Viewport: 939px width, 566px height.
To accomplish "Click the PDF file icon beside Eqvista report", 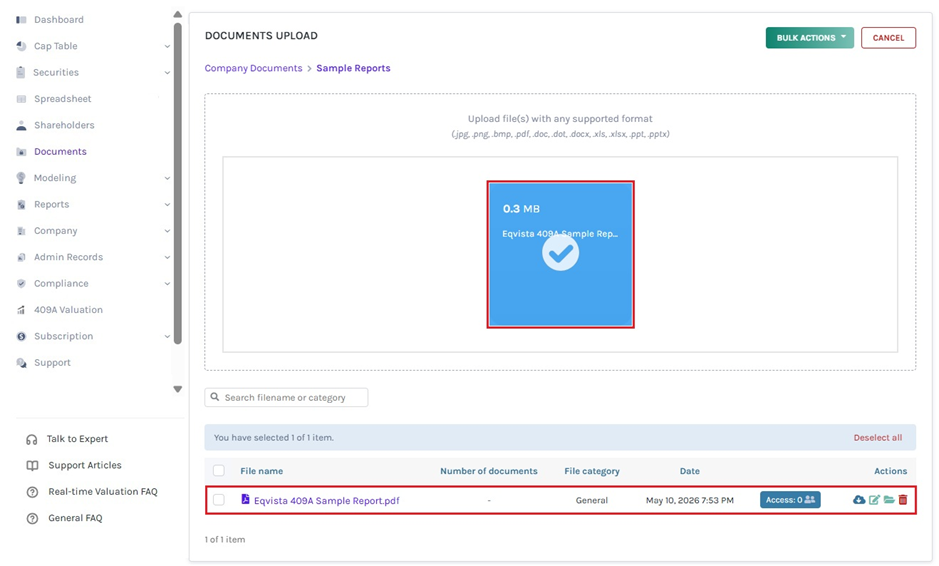I will pyautogui.click(x=246, y=499).
